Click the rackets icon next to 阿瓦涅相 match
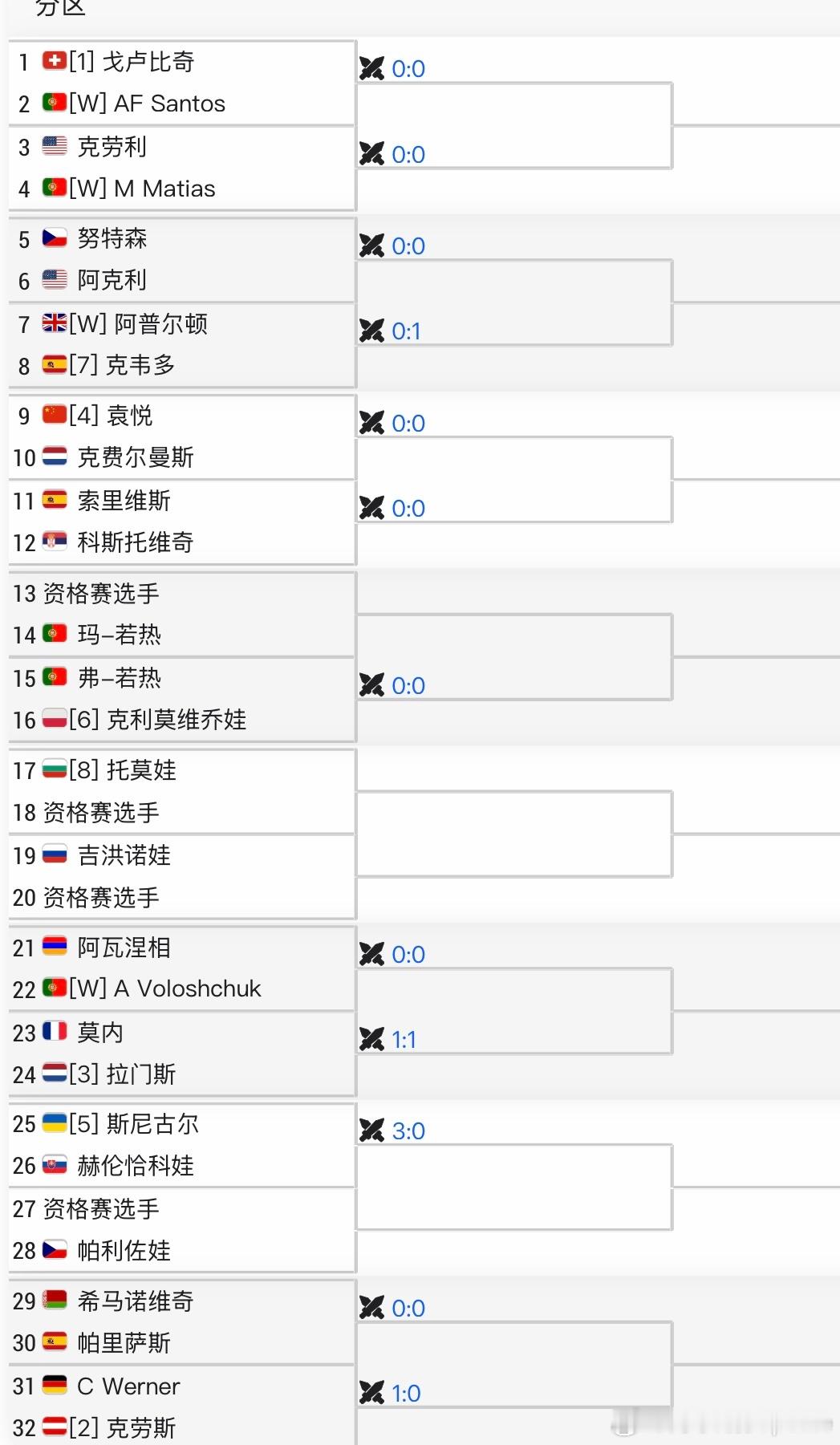The height and width of the screenshot is (1445, 840). 373,954
